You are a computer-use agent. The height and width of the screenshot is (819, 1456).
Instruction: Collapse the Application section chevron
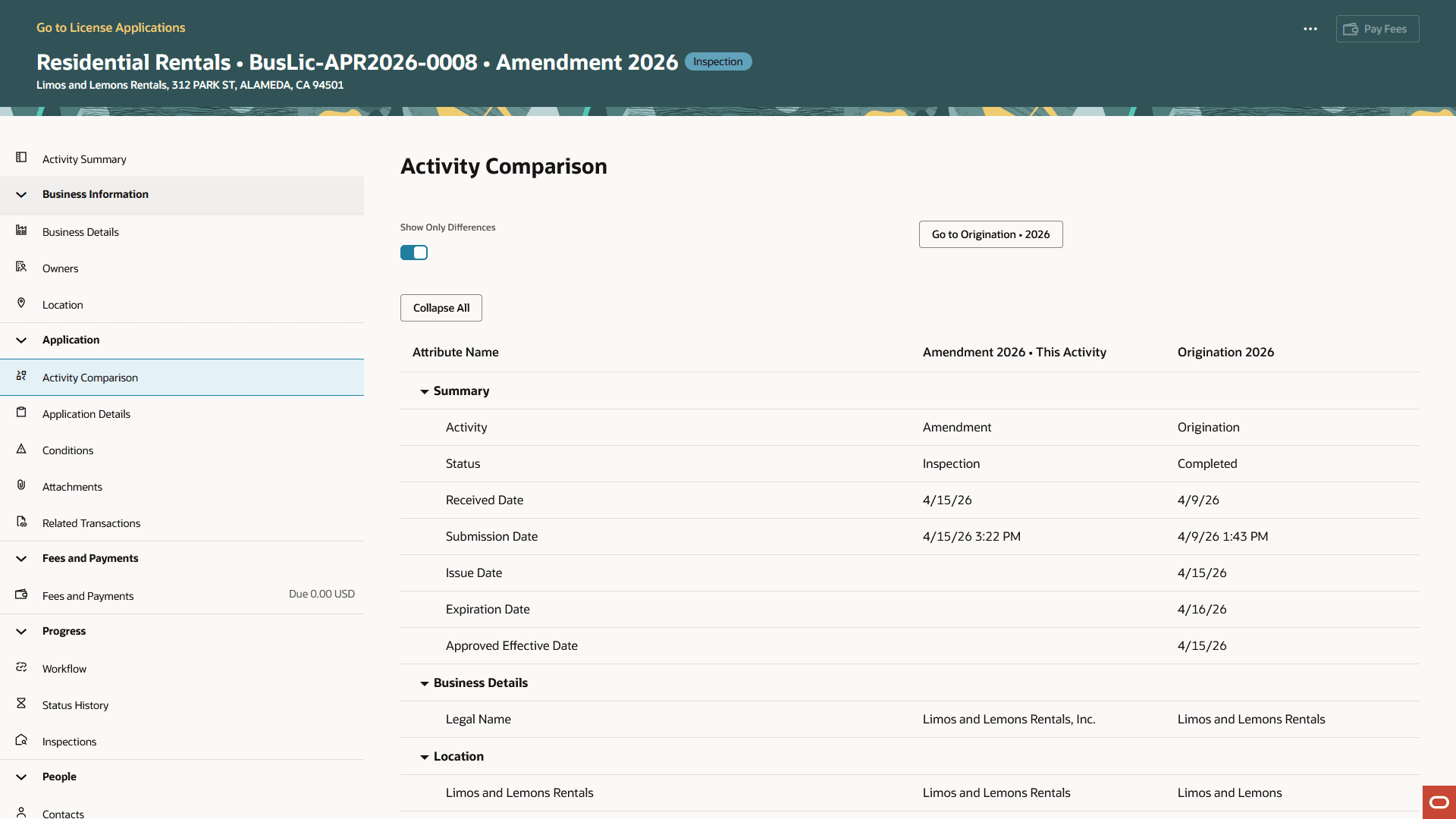tap(21, 340)
